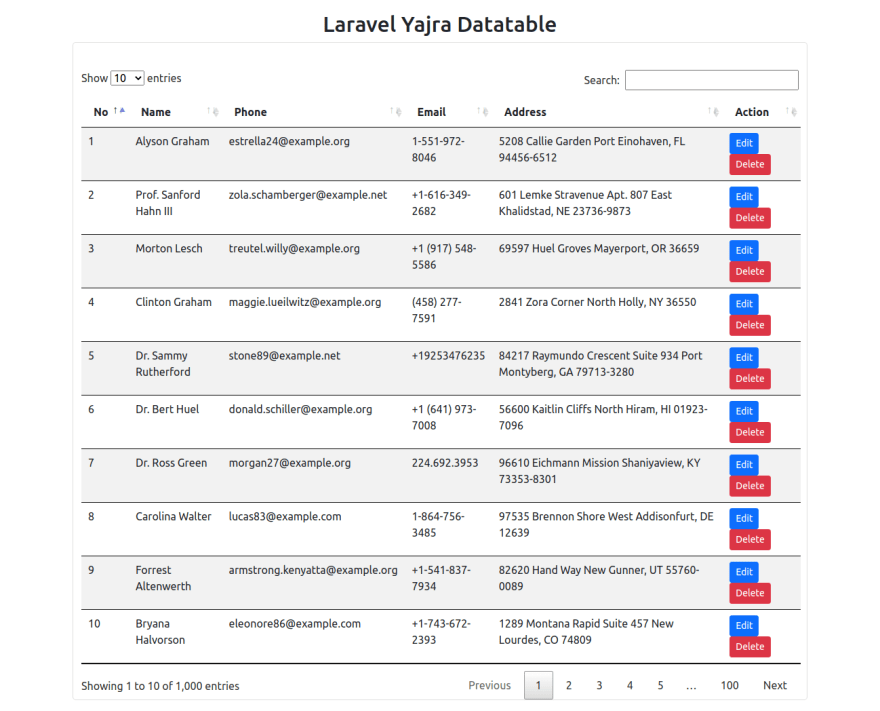This screenshot has width=880, height=711.
Task: Focus the Search input field
Action: [x=712, y=80]
